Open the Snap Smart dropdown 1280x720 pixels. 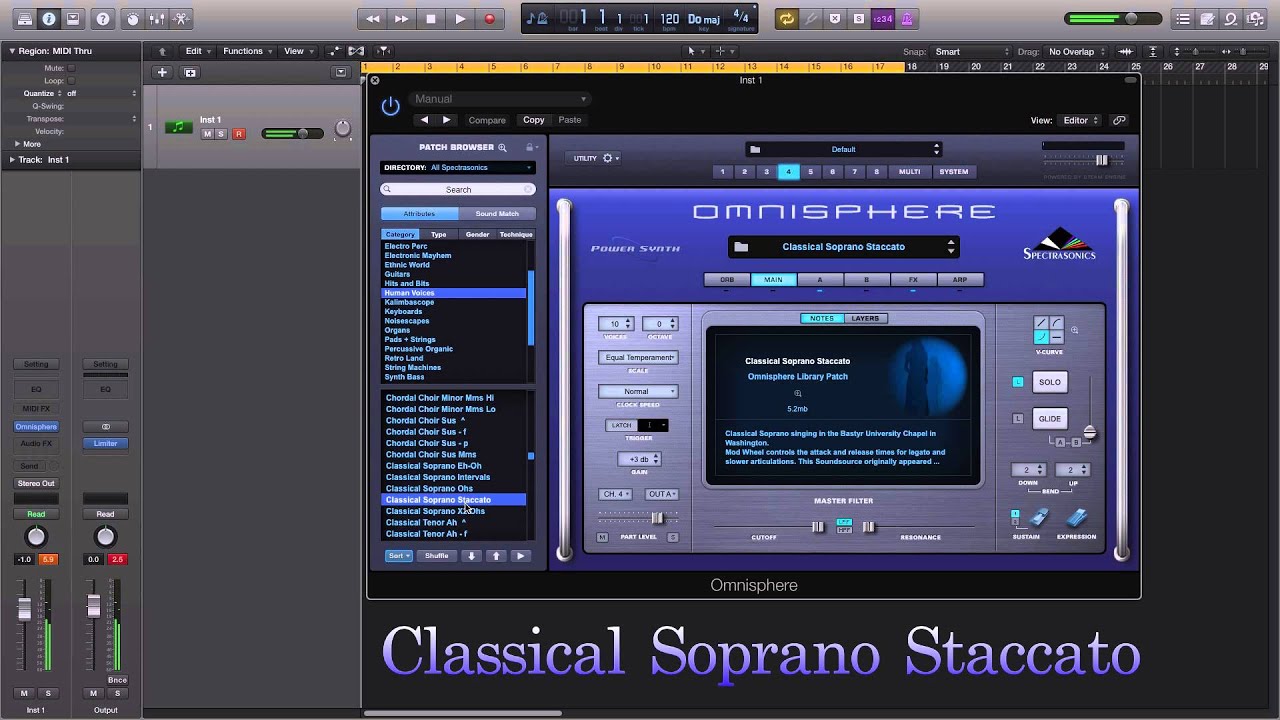(x=971, y=52)
